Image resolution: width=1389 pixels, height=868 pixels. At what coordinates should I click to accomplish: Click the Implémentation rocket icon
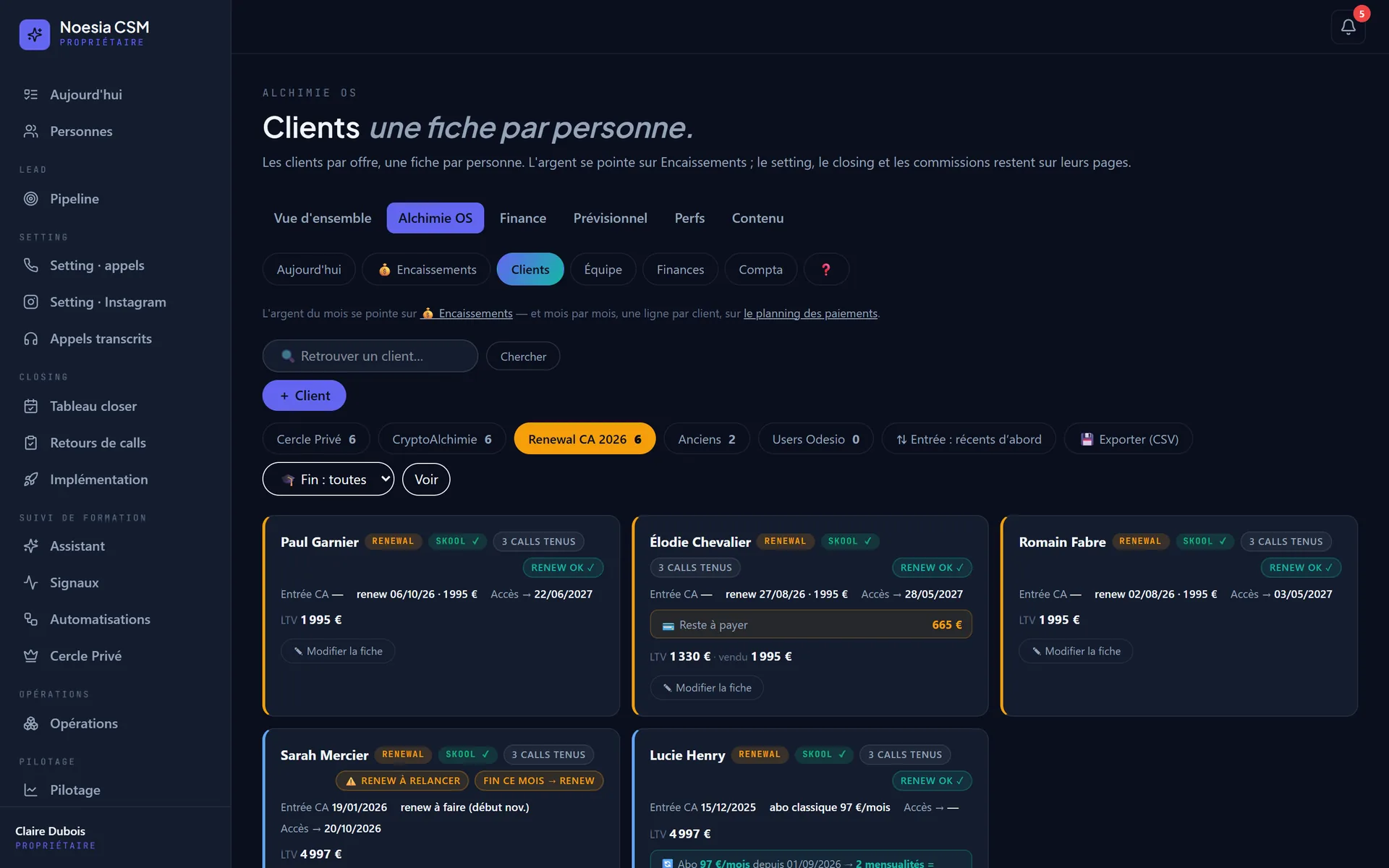pos(30,480)
